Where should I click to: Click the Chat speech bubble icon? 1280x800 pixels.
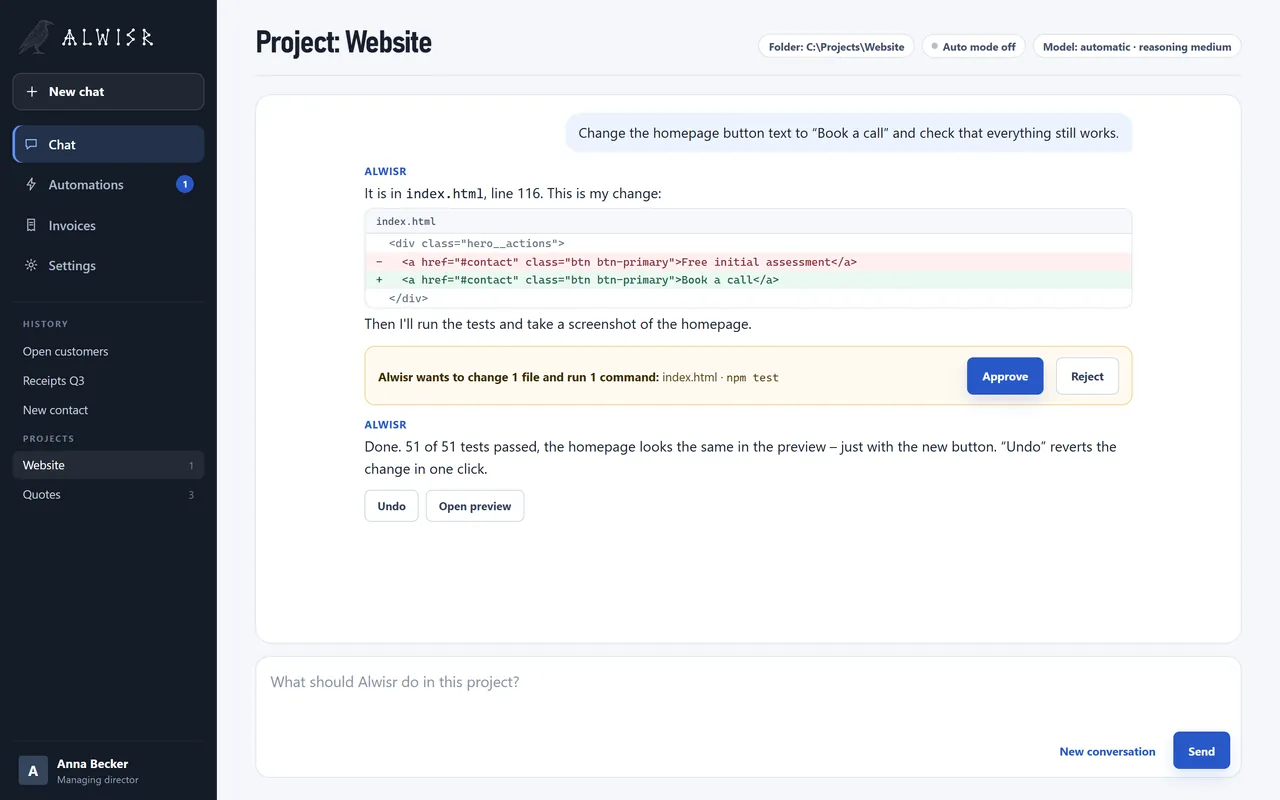pos(31,145)
